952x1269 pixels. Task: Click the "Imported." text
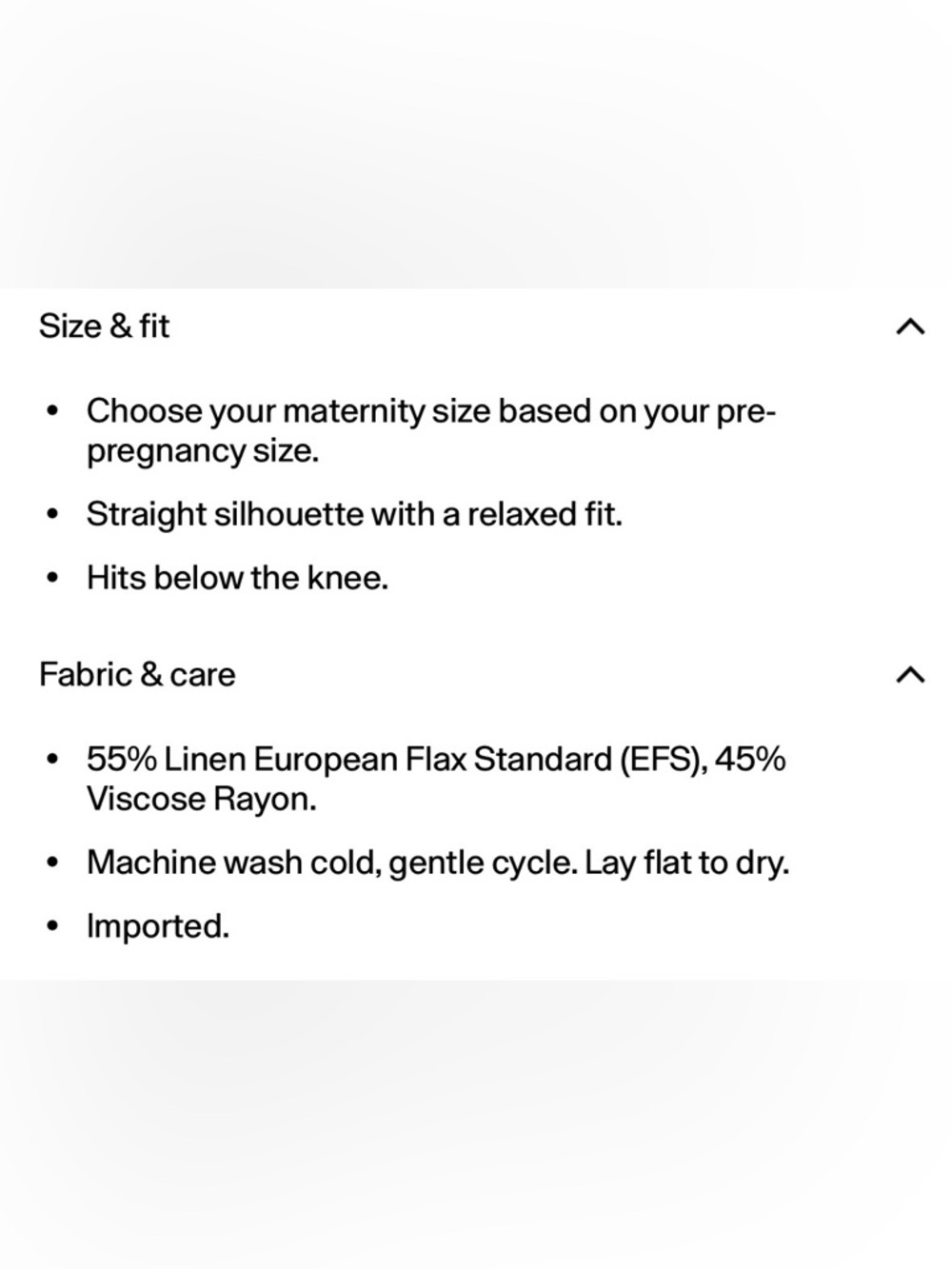coord(158,925)
